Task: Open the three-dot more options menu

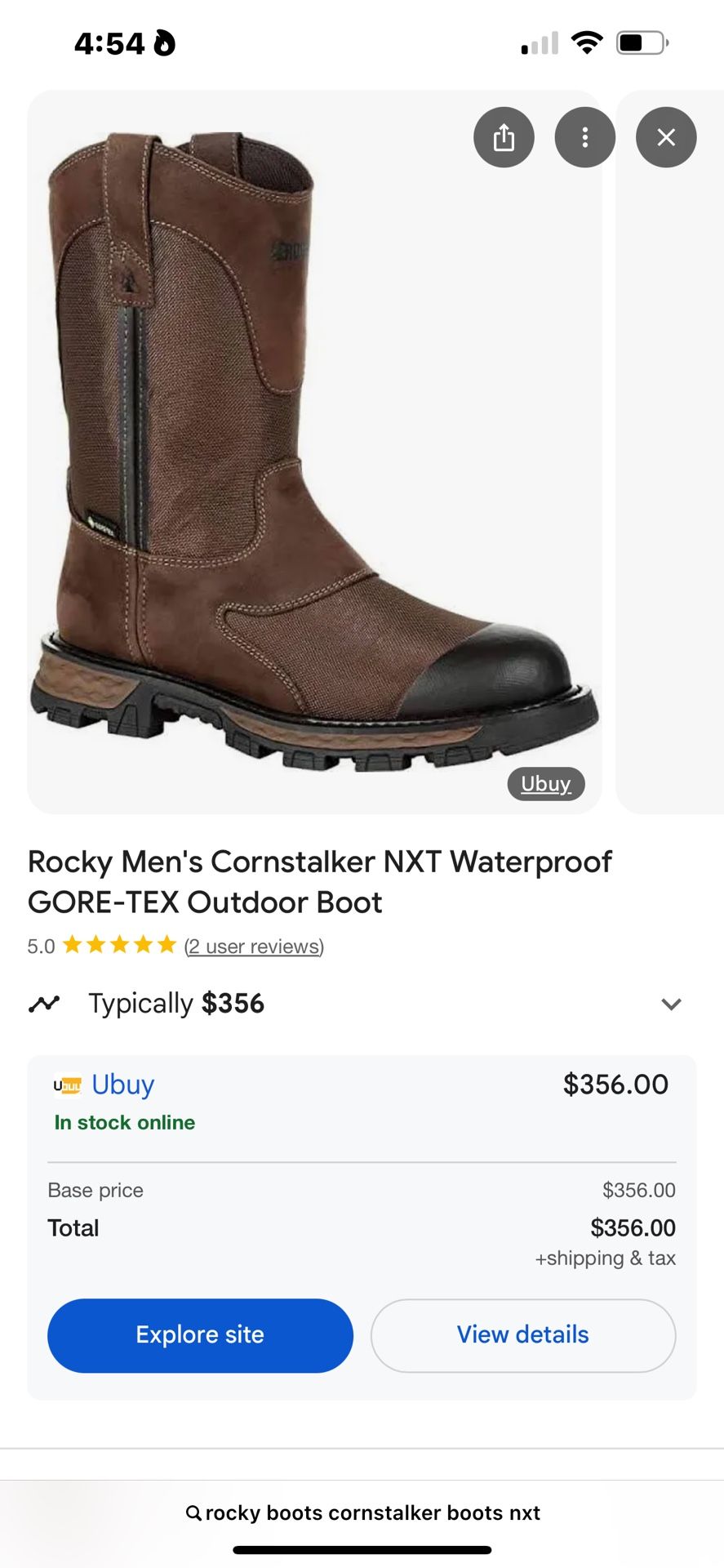Action: [584, 137]
